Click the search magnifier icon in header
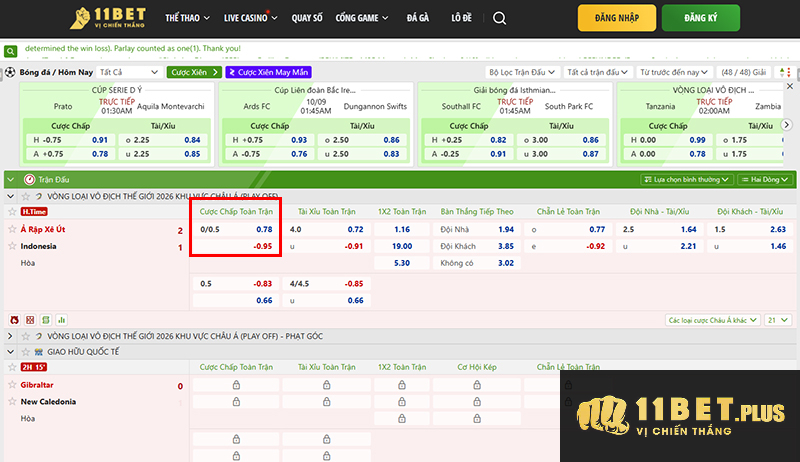This screenshot has width=800, height=462. pos(500,18)
